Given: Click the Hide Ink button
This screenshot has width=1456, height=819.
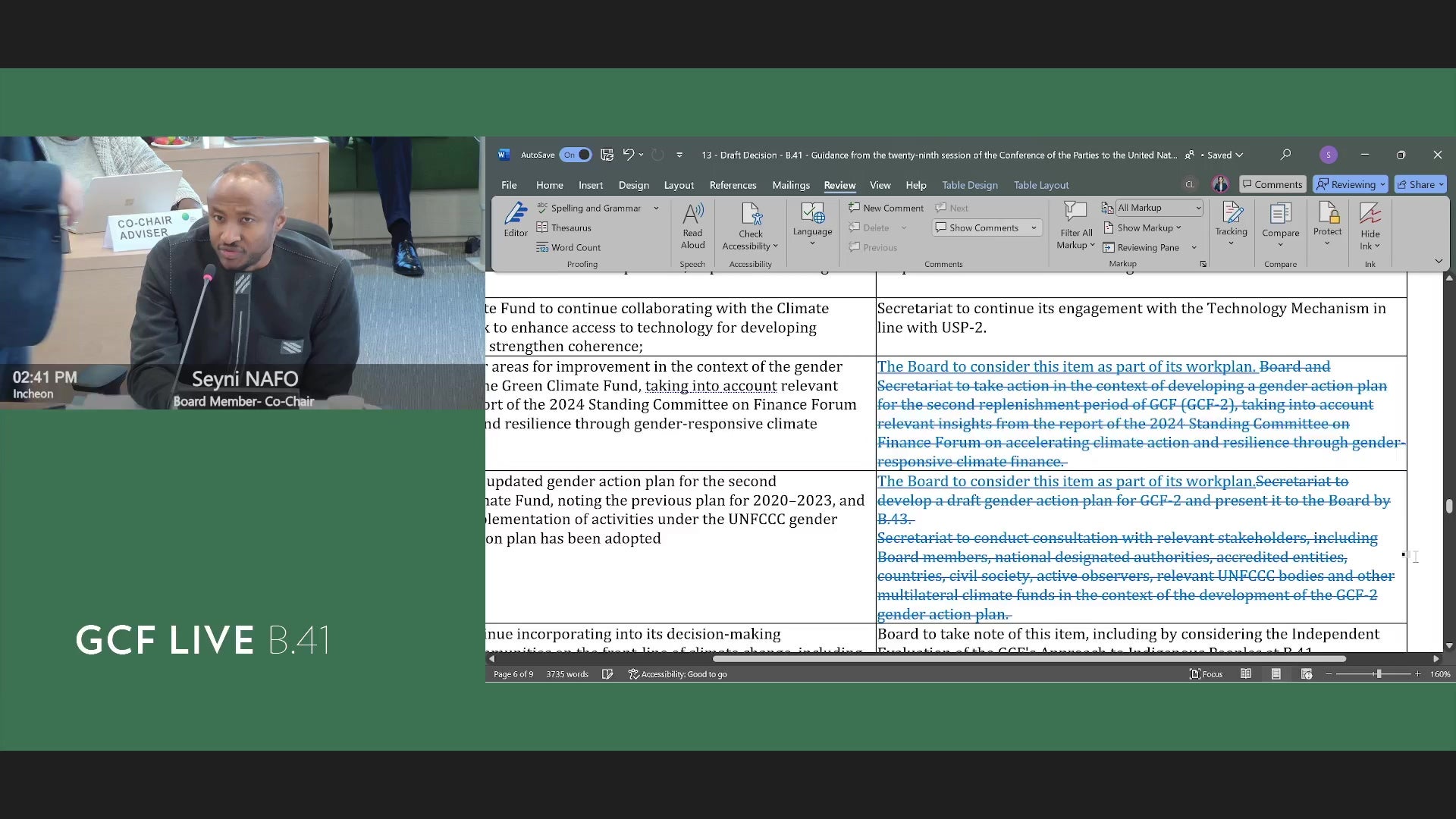Looking at the screenshot, I should tap(1370, 225).
